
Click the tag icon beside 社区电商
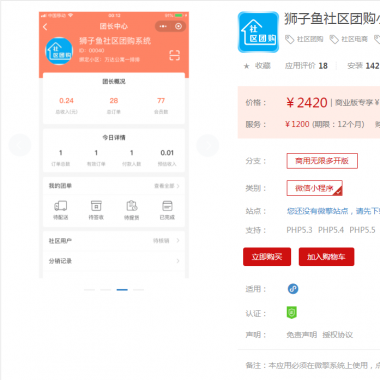(334, 39)
